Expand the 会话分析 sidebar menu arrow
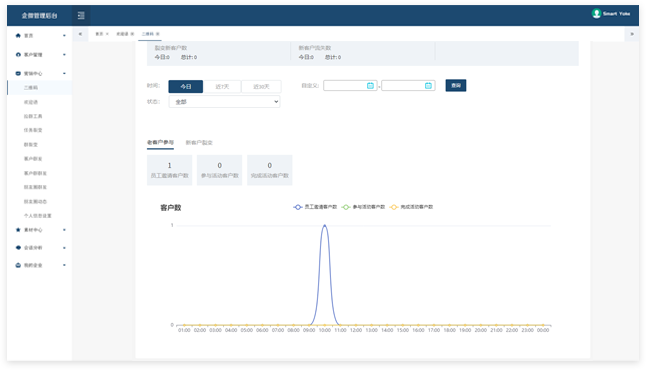Screen dimensions: 646x370 point(64,248)
